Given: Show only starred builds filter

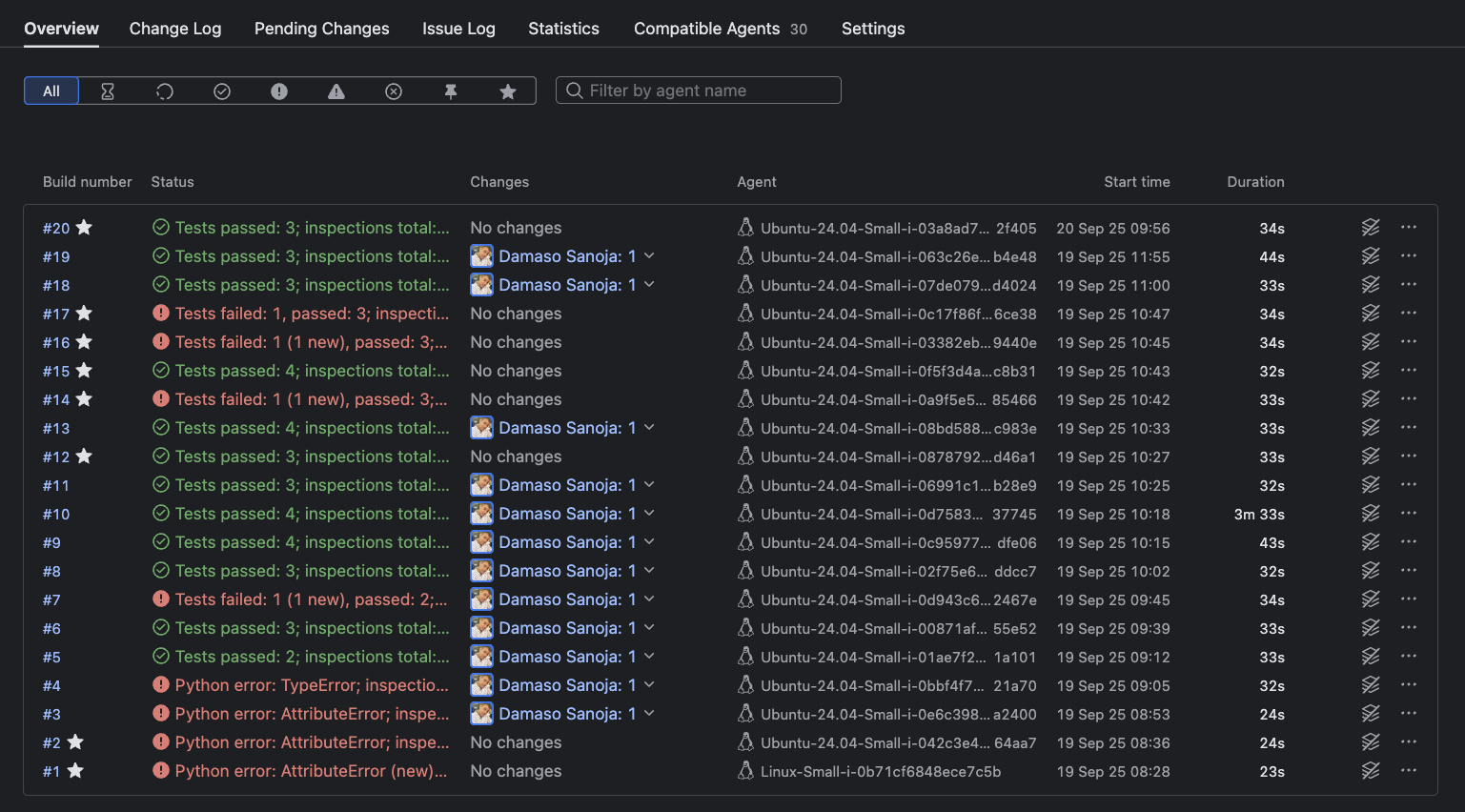Looking at the screenshot, I should click(508, 91).
